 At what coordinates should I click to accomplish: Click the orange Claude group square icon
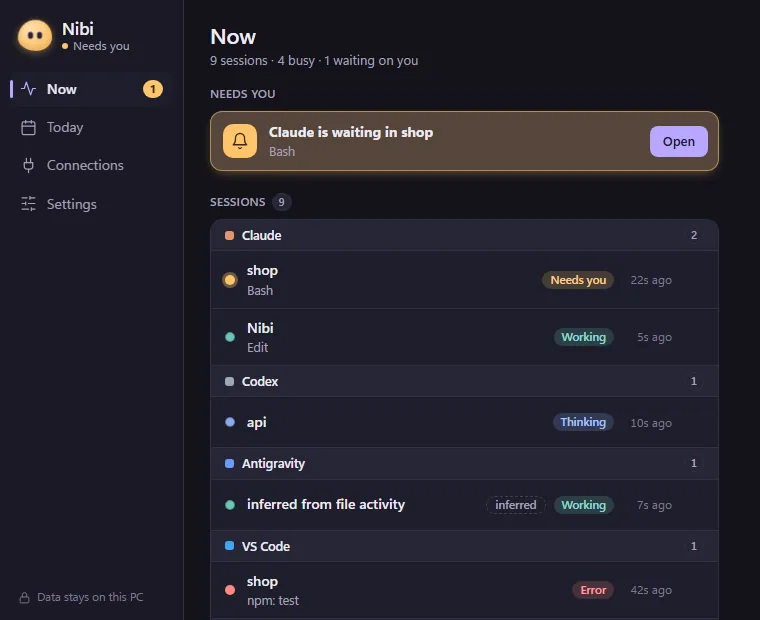pos(230,236)
